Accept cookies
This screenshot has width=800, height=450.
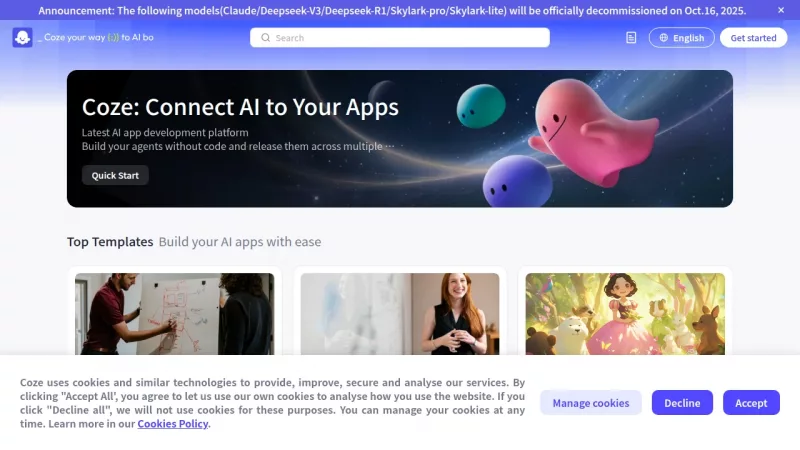(751, 403)
